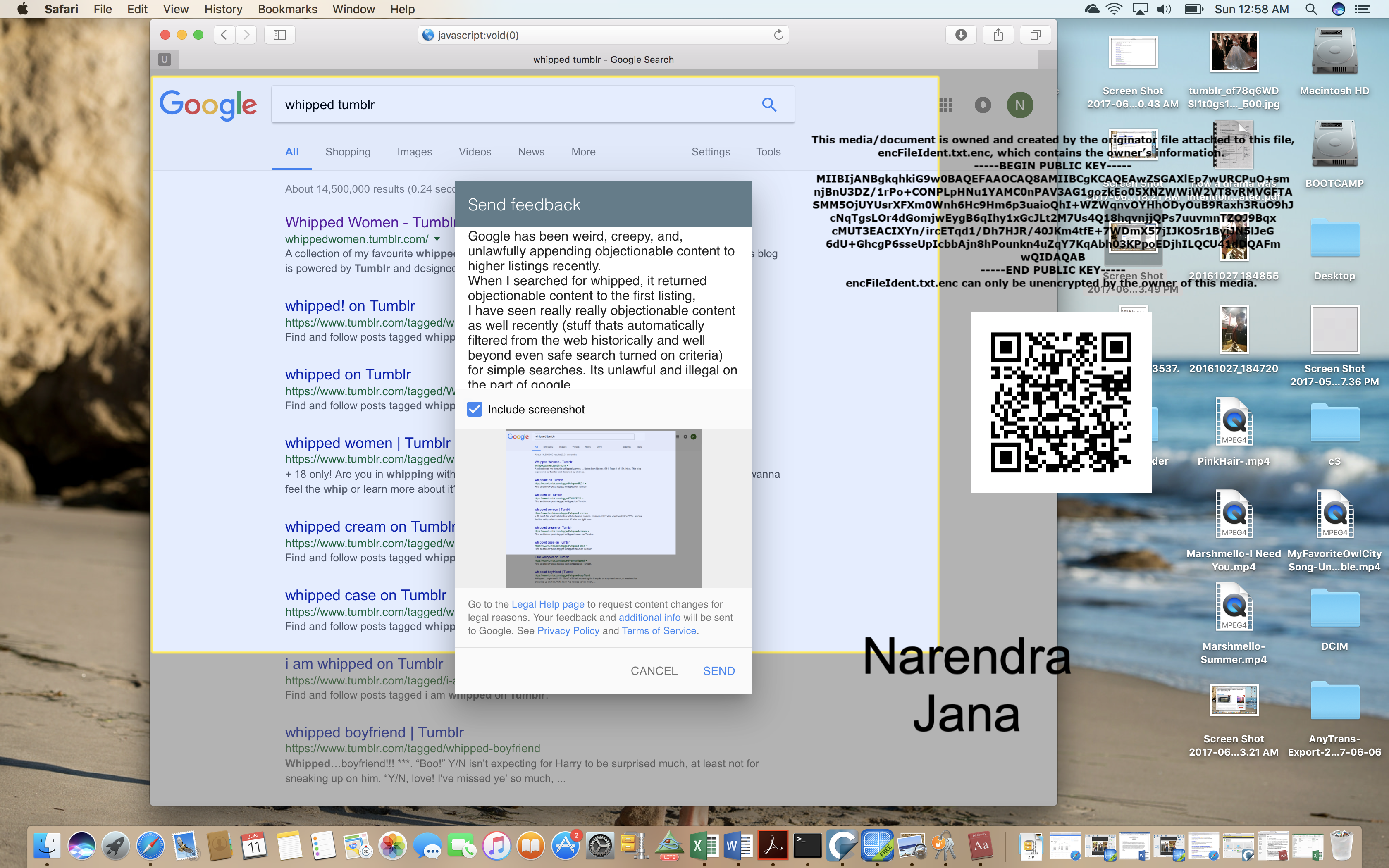Click the reload page icon
The image size is (1389, 868).
tap(778, 35)
